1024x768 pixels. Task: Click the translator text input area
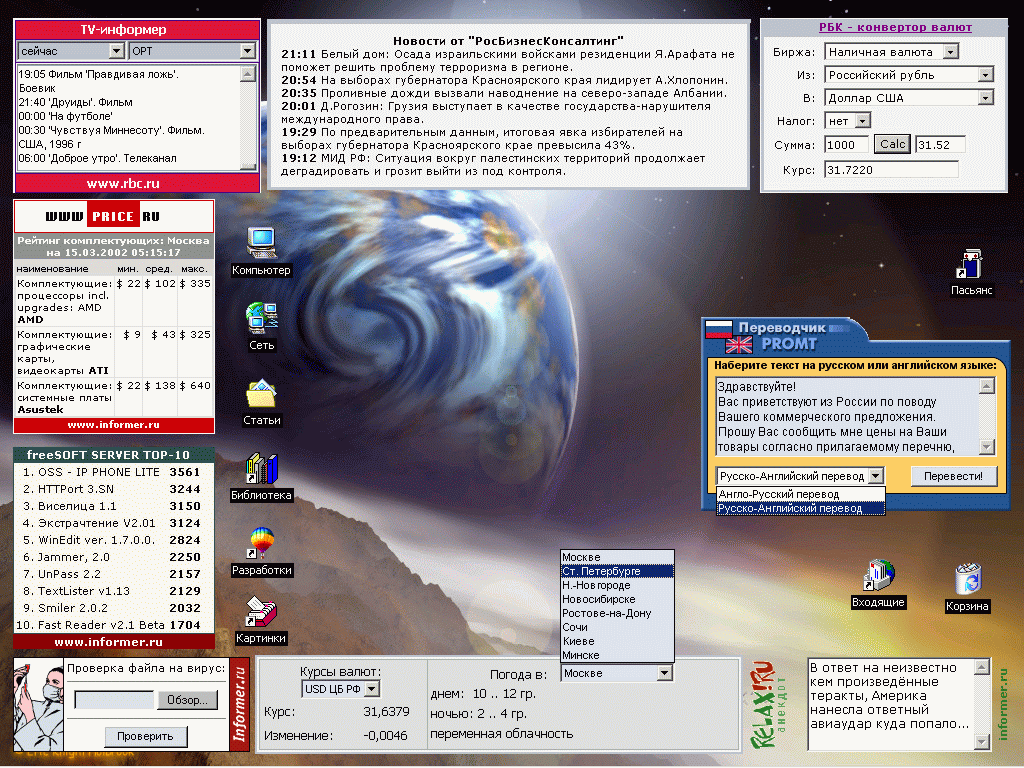(x=848, y=416)
